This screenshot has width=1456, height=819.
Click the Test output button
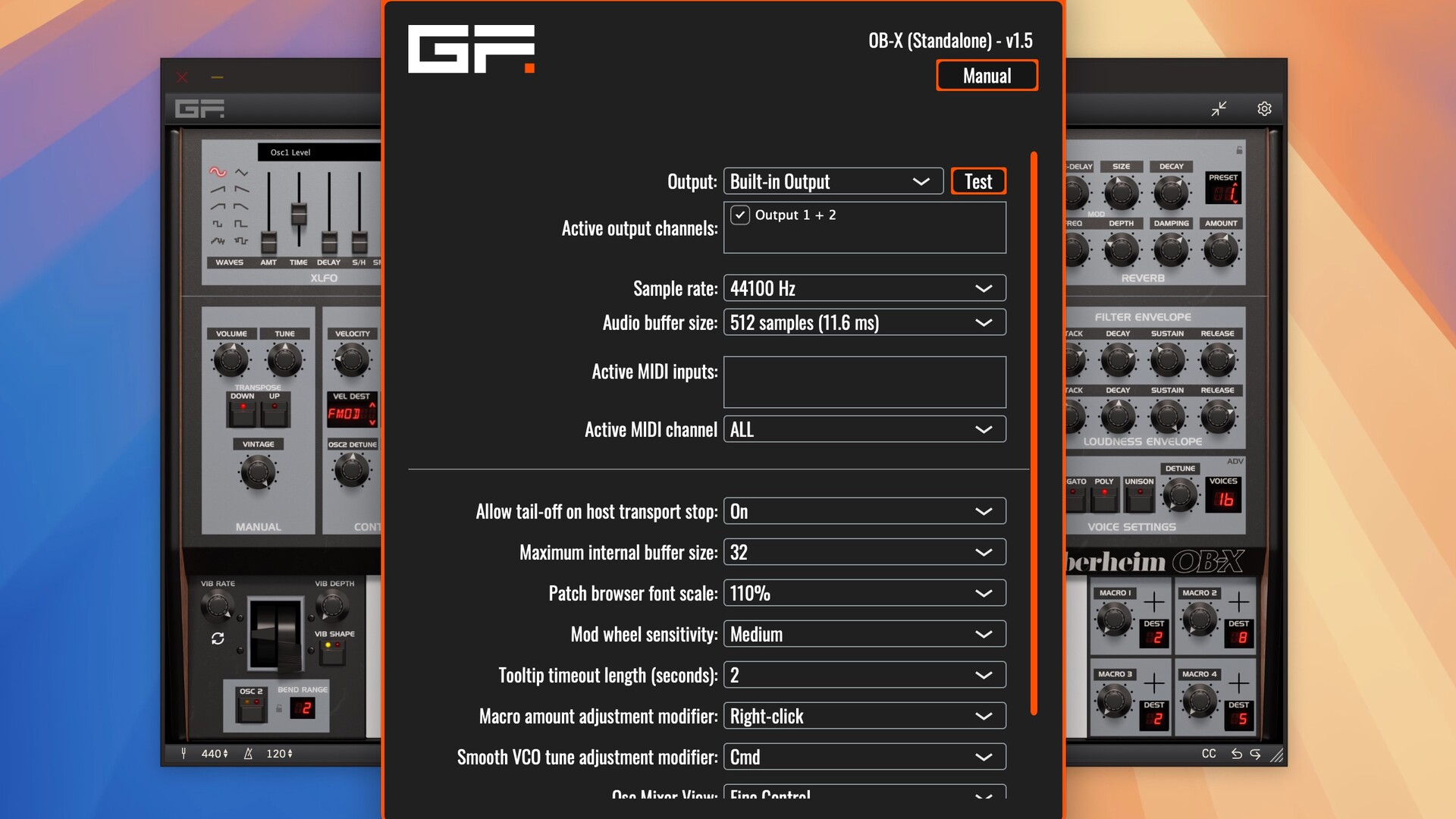978,181
